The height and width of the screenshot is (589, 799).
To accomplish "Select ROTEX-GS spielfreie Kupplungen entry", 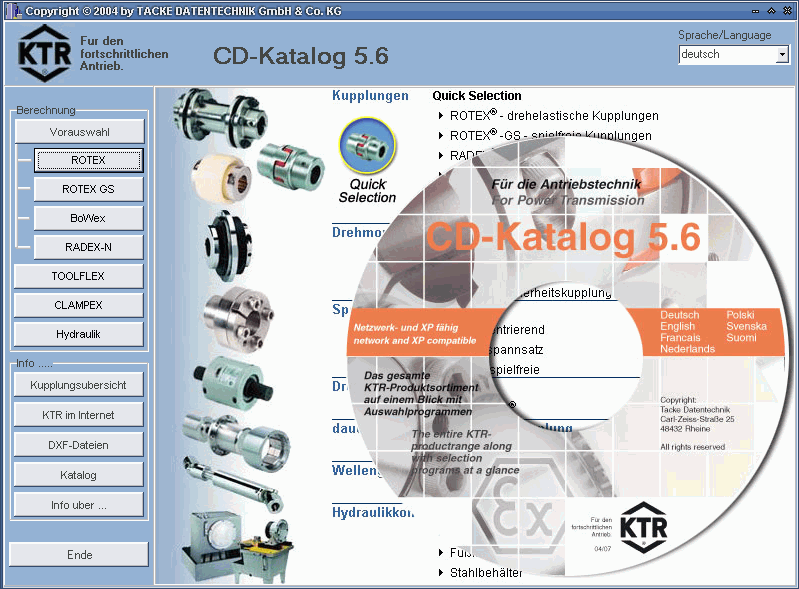I will coord(550,136).
